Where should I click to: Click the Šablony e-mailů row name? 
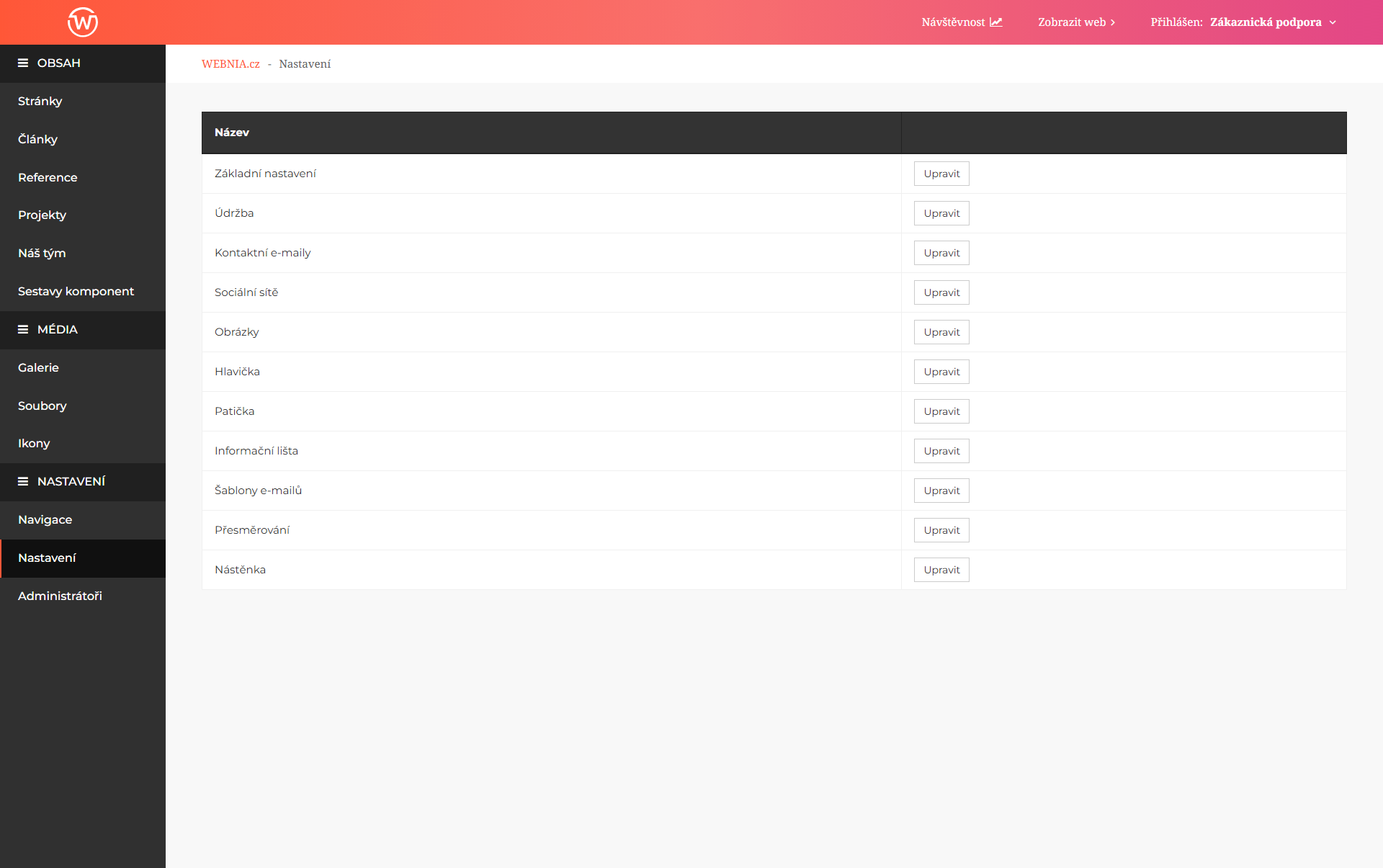pyautogui.click(x=258, y=491)
